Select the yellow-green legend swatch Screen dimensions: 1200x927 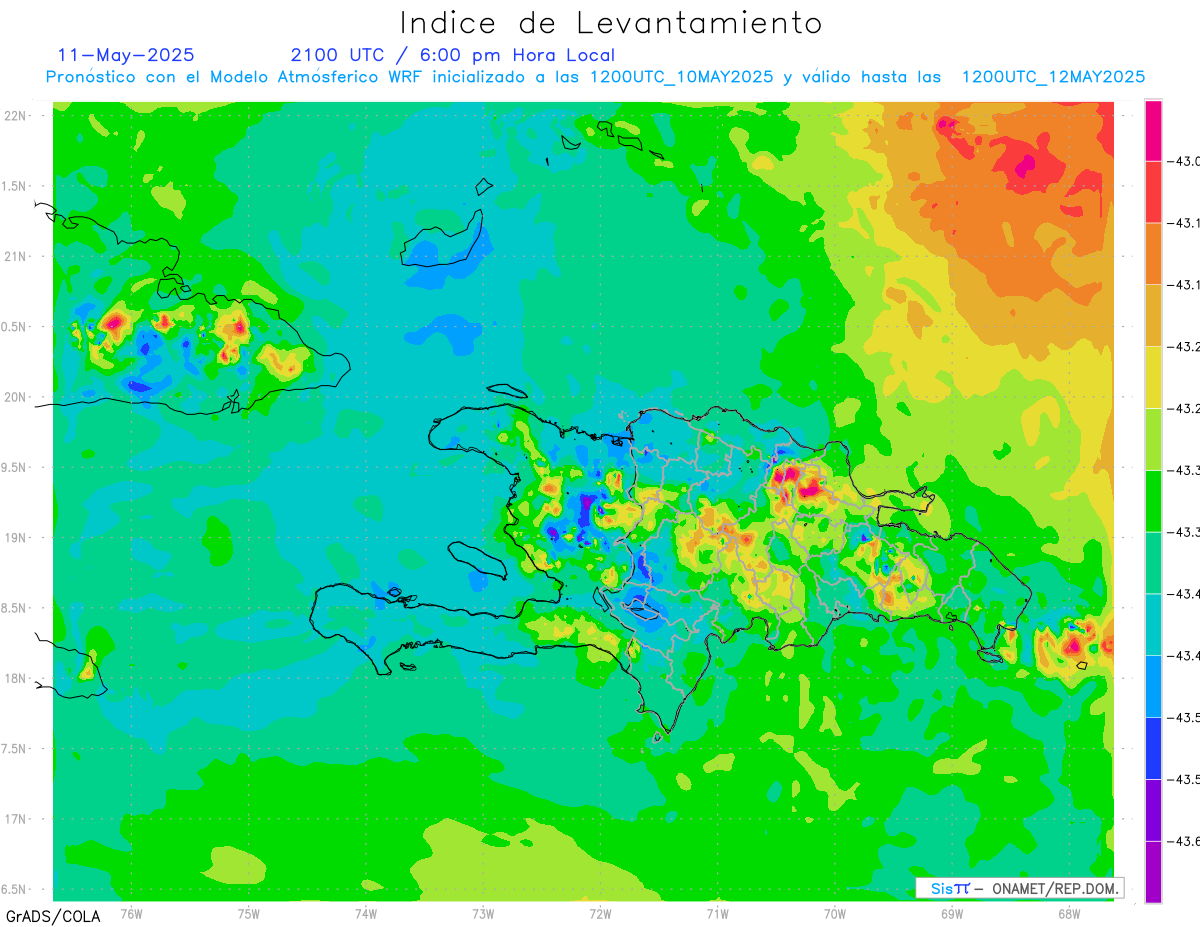1153,439
